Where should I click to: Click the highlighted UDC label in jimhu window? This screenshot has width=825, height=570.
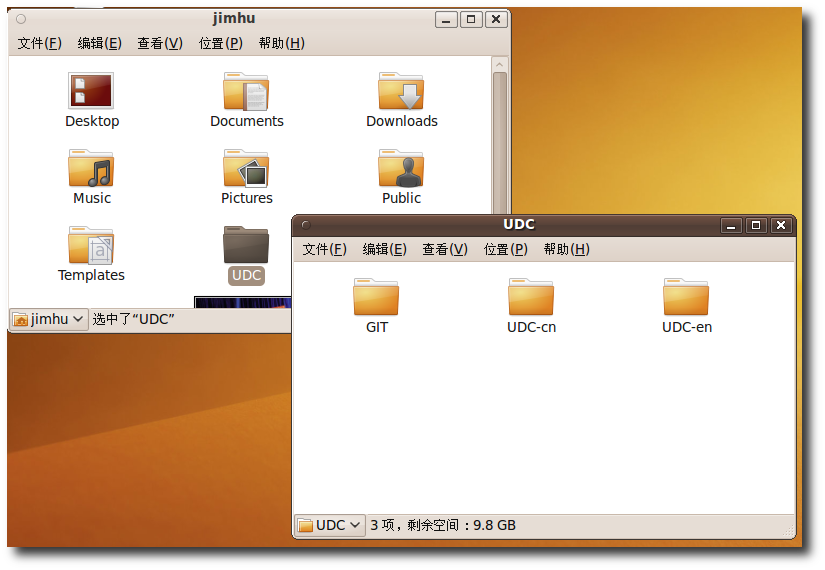click(x=246, y=275)
